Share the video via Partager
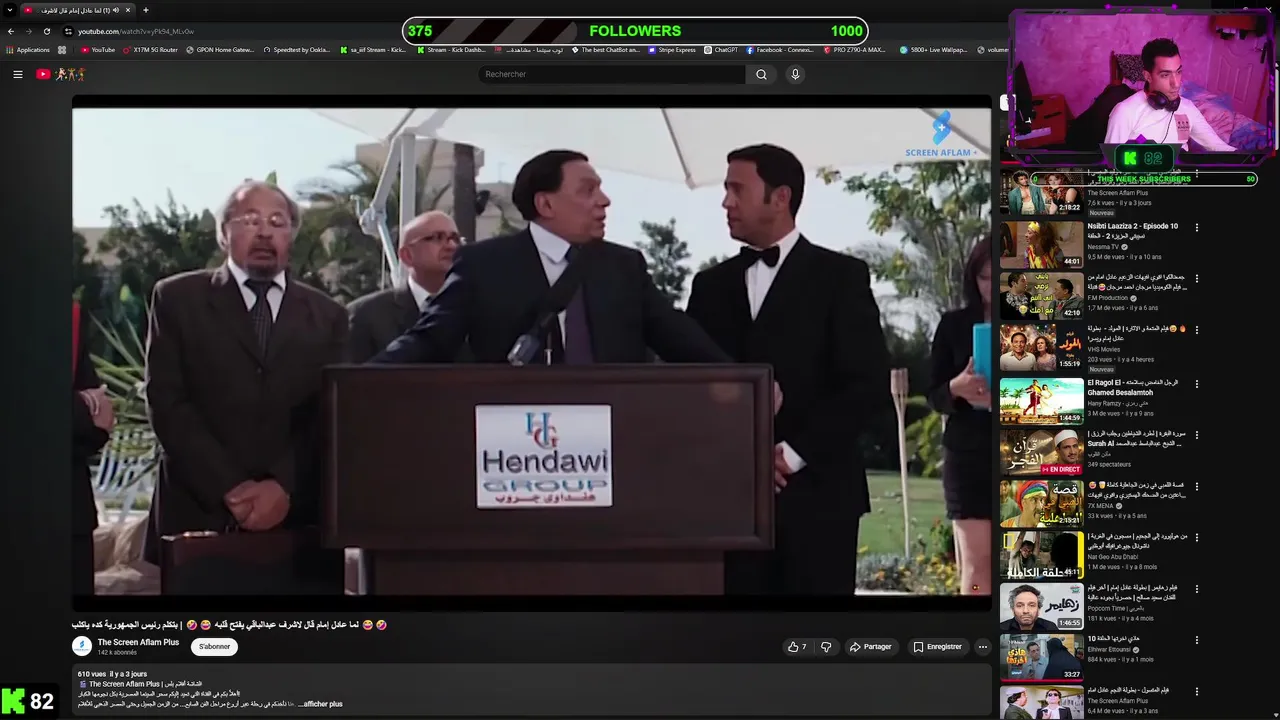The height and width of the screenshot is (720, 1280). pyautogui.click(x=870, y=647)
